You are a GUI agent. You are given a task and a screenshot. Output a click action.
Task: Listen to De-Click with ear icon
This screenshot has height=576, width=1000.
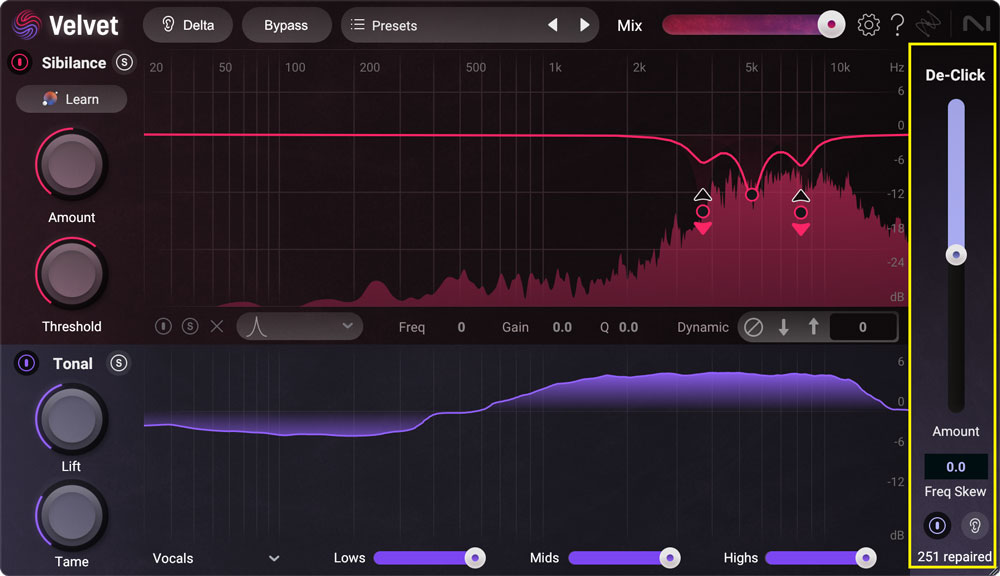[974, 526]
